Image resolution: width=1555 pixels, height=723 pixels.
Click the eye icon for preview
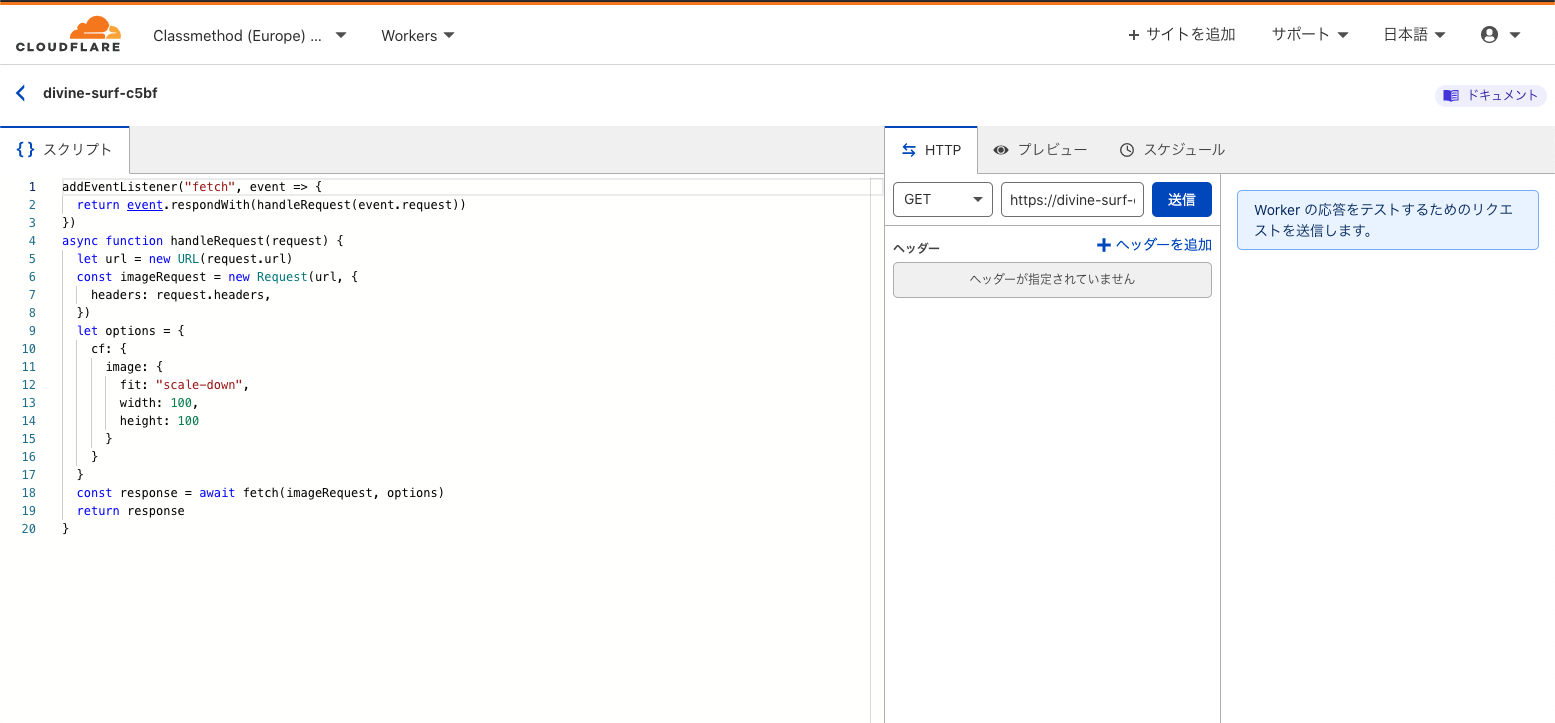click(x=1000, y=150)
